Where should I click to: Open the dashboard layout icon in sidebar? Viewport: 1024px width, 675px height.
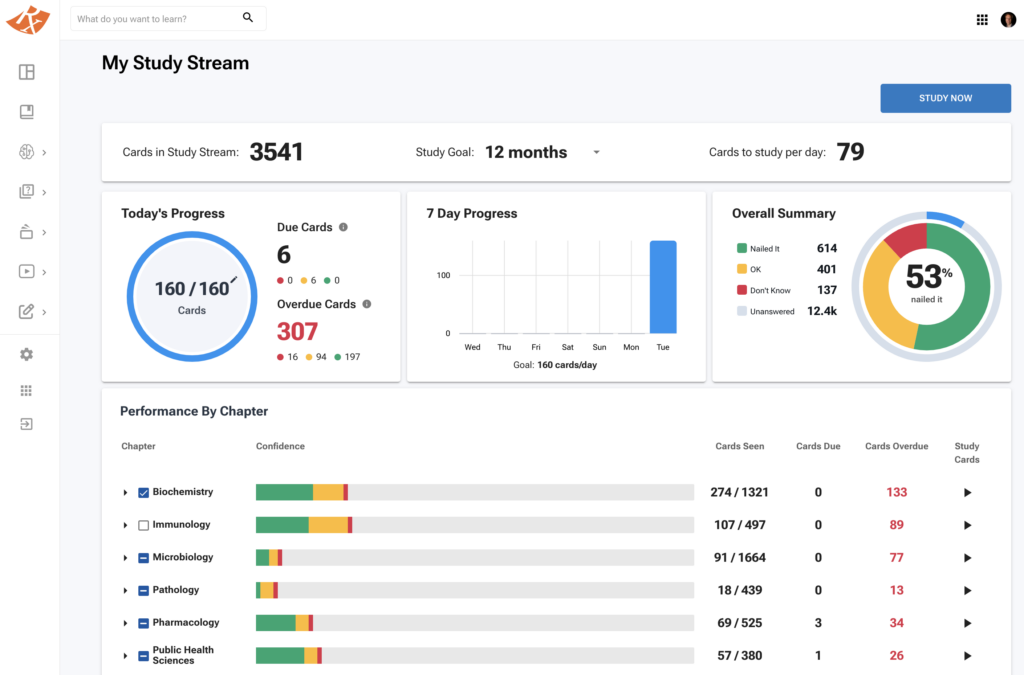[x=27, y=72]
